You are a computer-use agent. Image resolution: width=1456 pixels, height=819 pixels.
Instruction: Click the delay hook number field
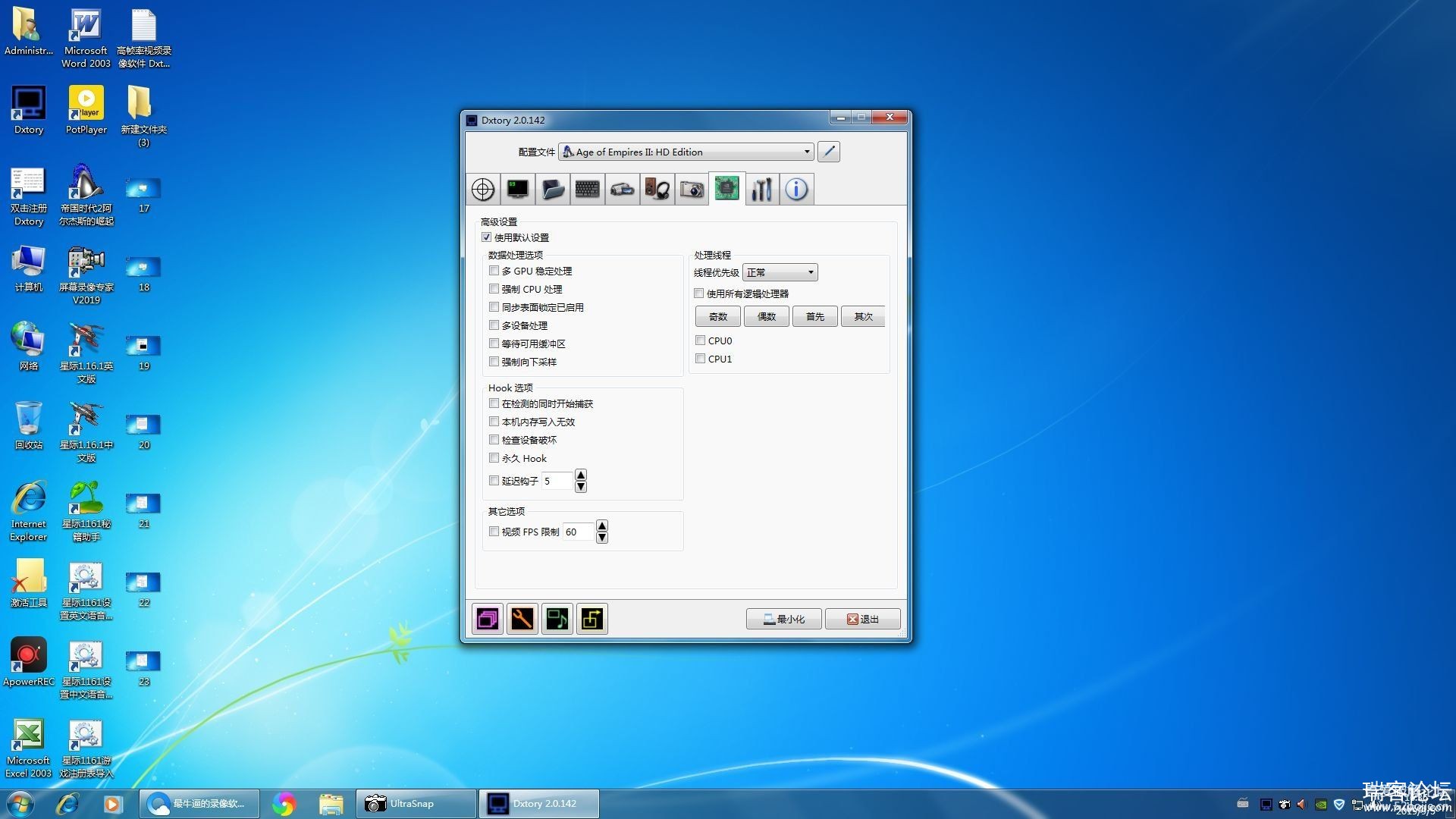[557, 481]
